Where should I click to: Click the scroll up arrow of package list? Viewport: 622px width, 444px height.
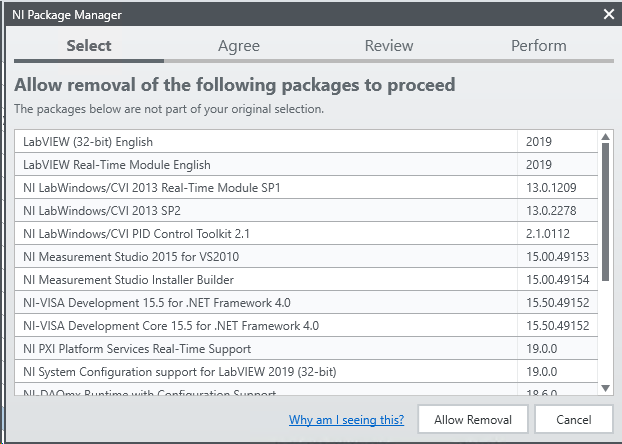(605, 137)
